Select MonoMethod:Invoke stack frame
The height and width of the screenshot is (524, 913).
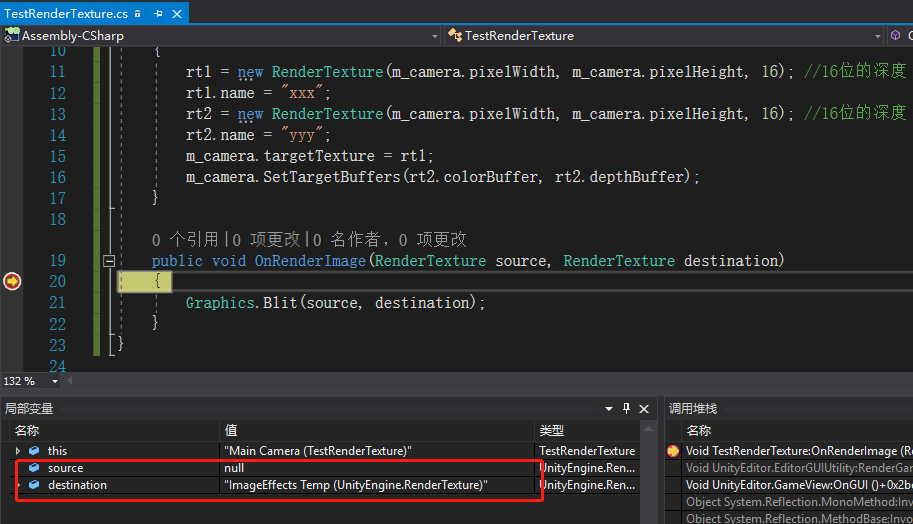[x=799, y=501]
